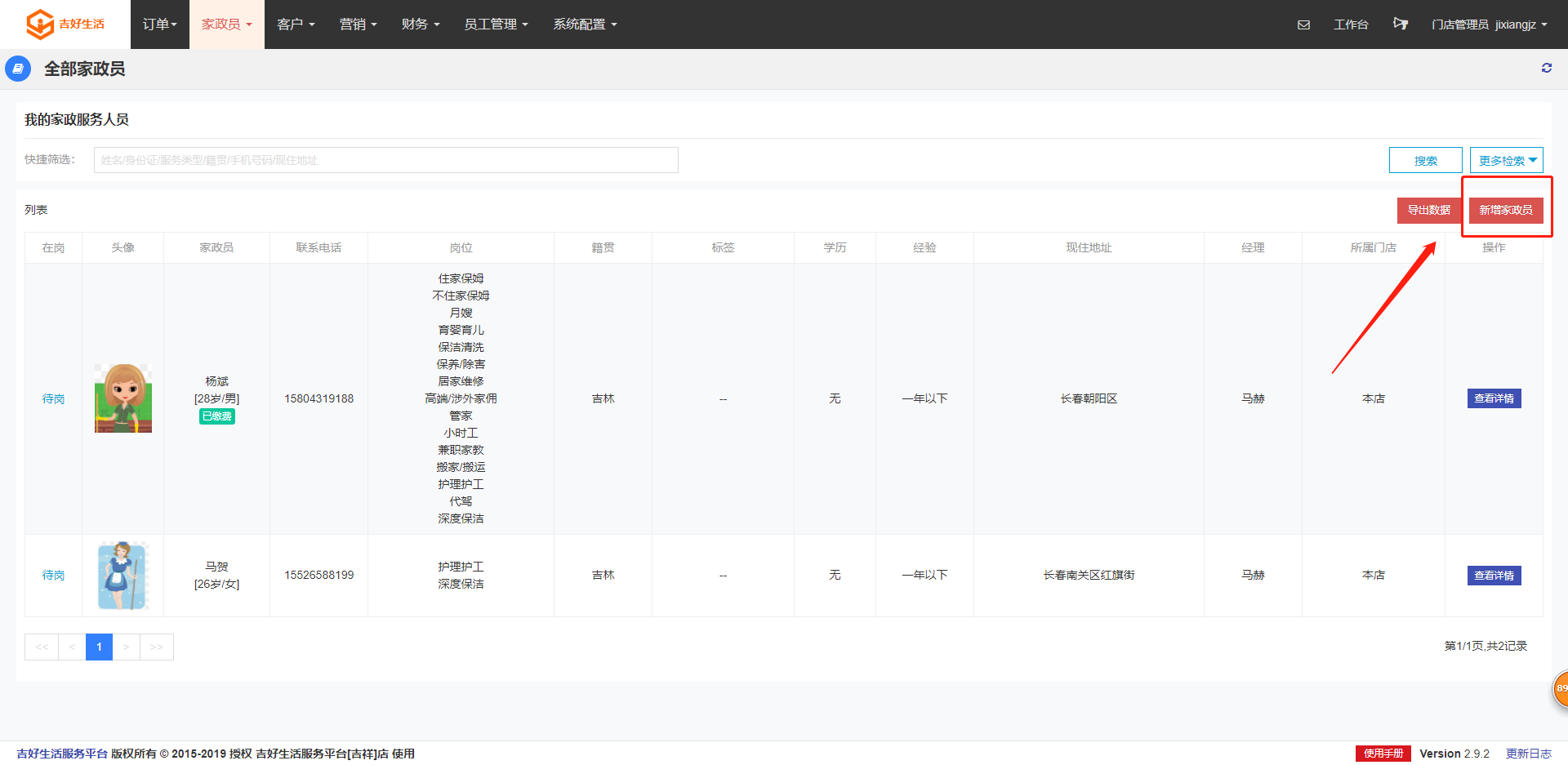Screen dimensions: 1568x765
Task: Go to 工作台
Action: (x=1351, y=24)
